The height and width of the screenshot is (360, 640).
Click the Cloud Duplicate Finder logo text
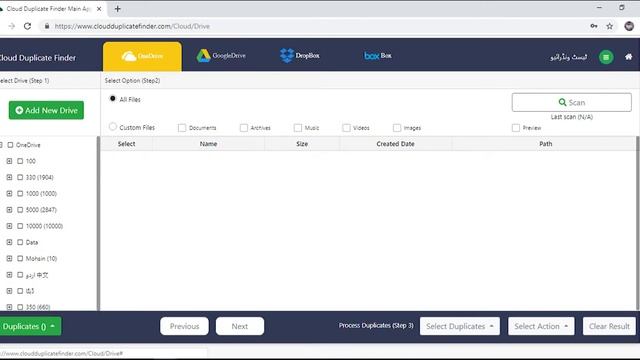pos(38,58)
